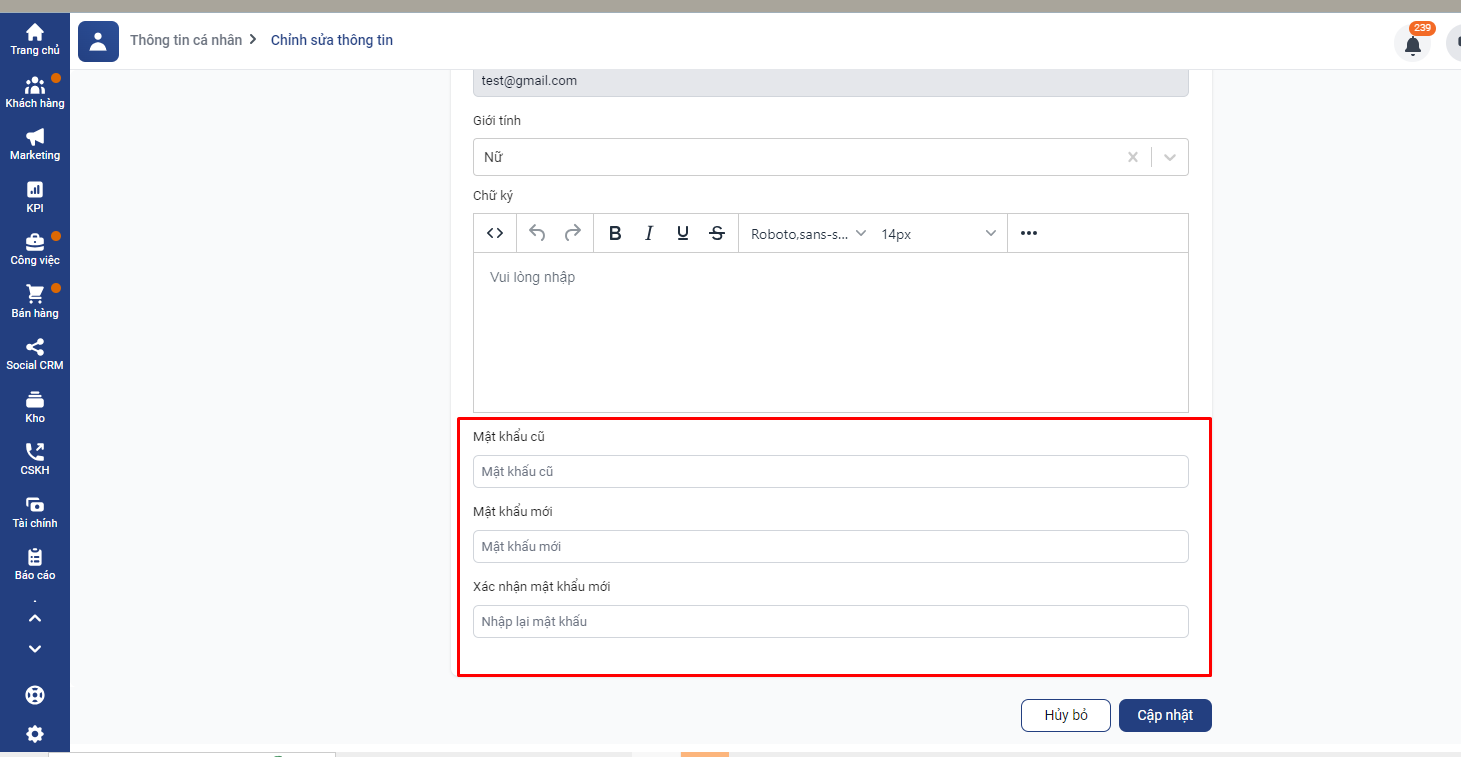Click the Mật khẩu cũ input field
This screenshot has width=1461, height=757.
click(830, 472)
